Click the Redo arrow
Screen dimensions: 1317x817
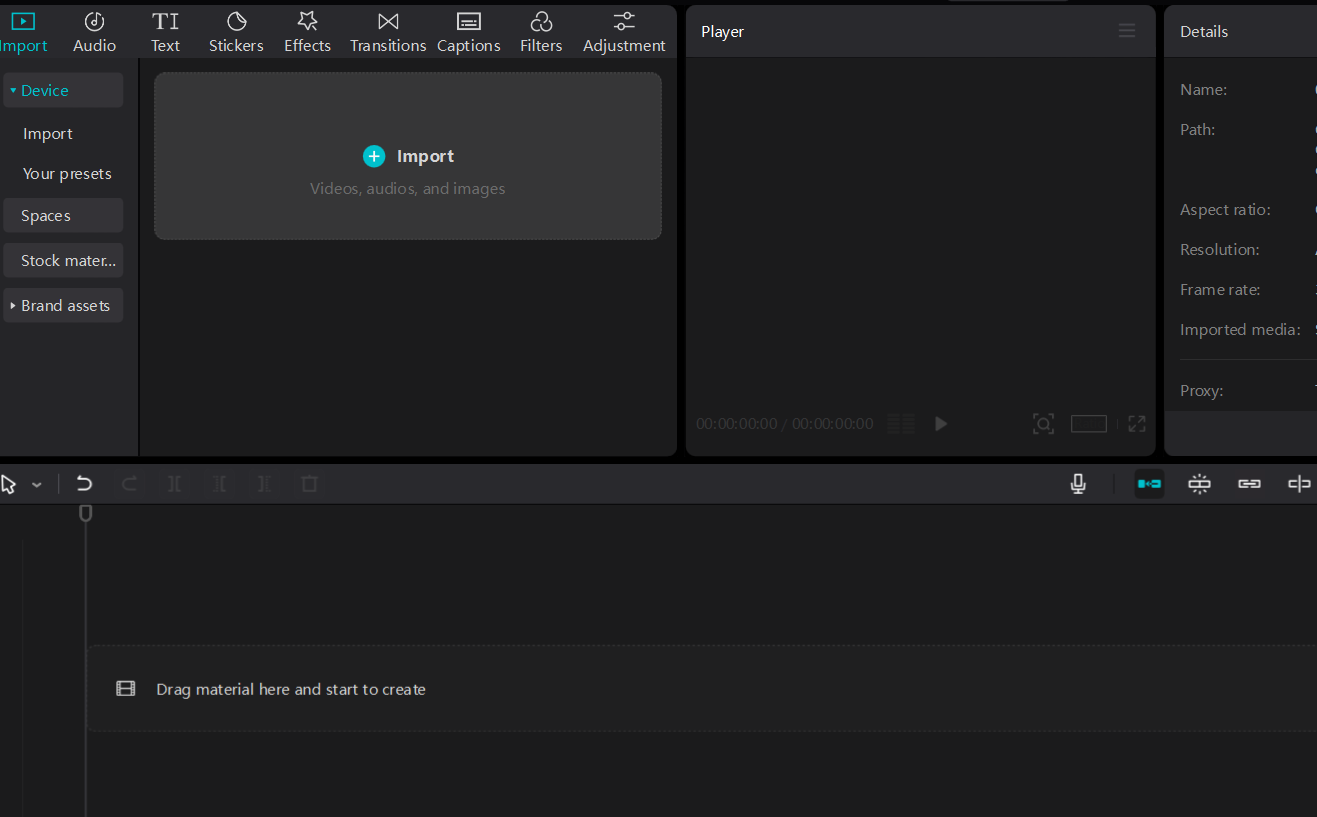coord(129,484)
